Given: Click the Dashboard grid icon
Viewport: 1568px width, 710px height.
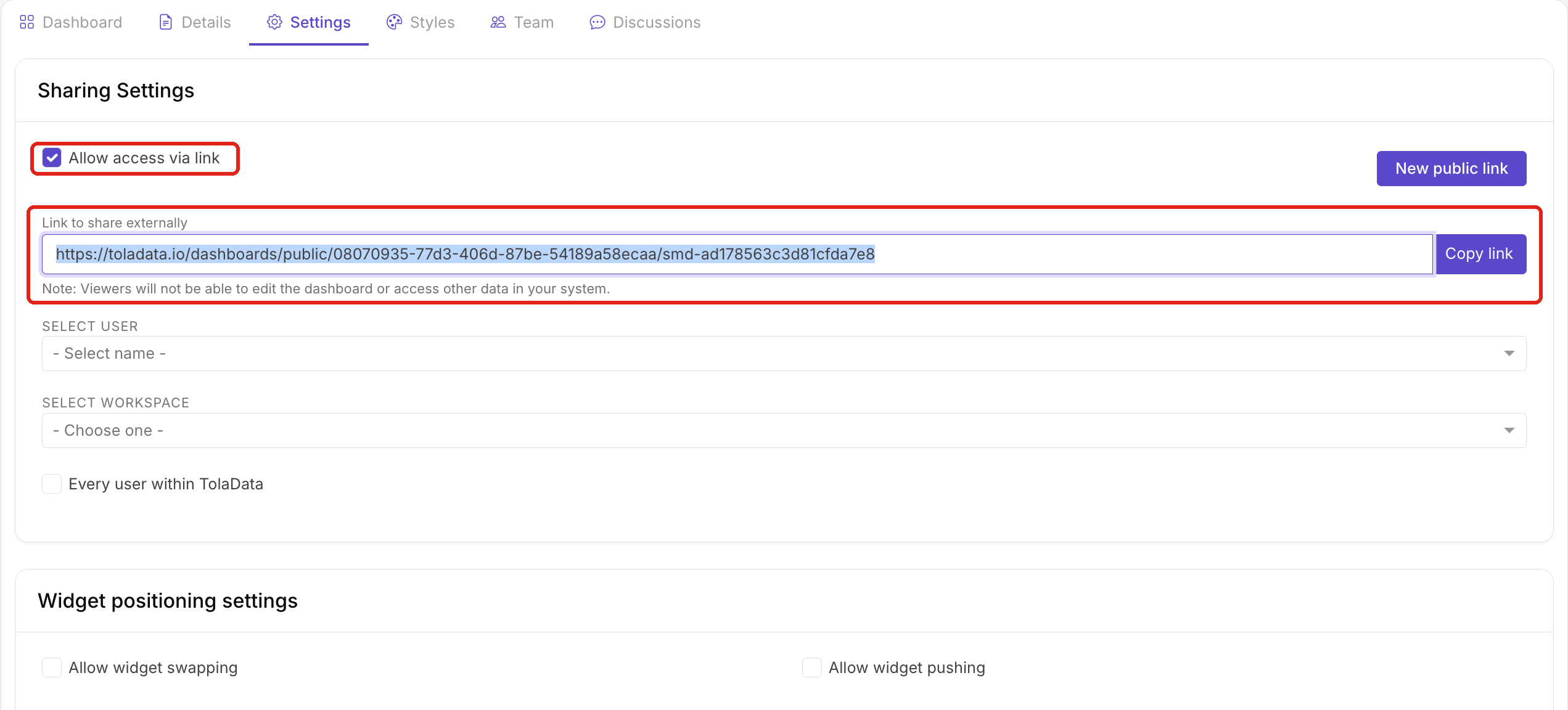Looking at the screenshot, I should 27,22.
